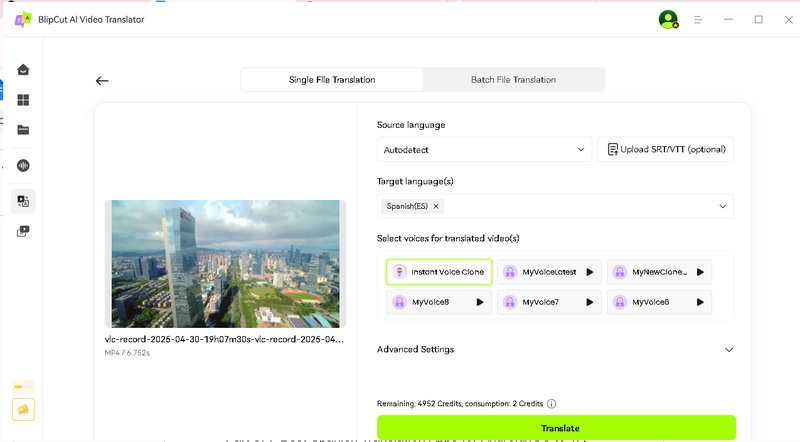The height and width of the screenshot is (442, 800).
Task: Open the hamburger menu in title bar
Action: tap(698, 19)
